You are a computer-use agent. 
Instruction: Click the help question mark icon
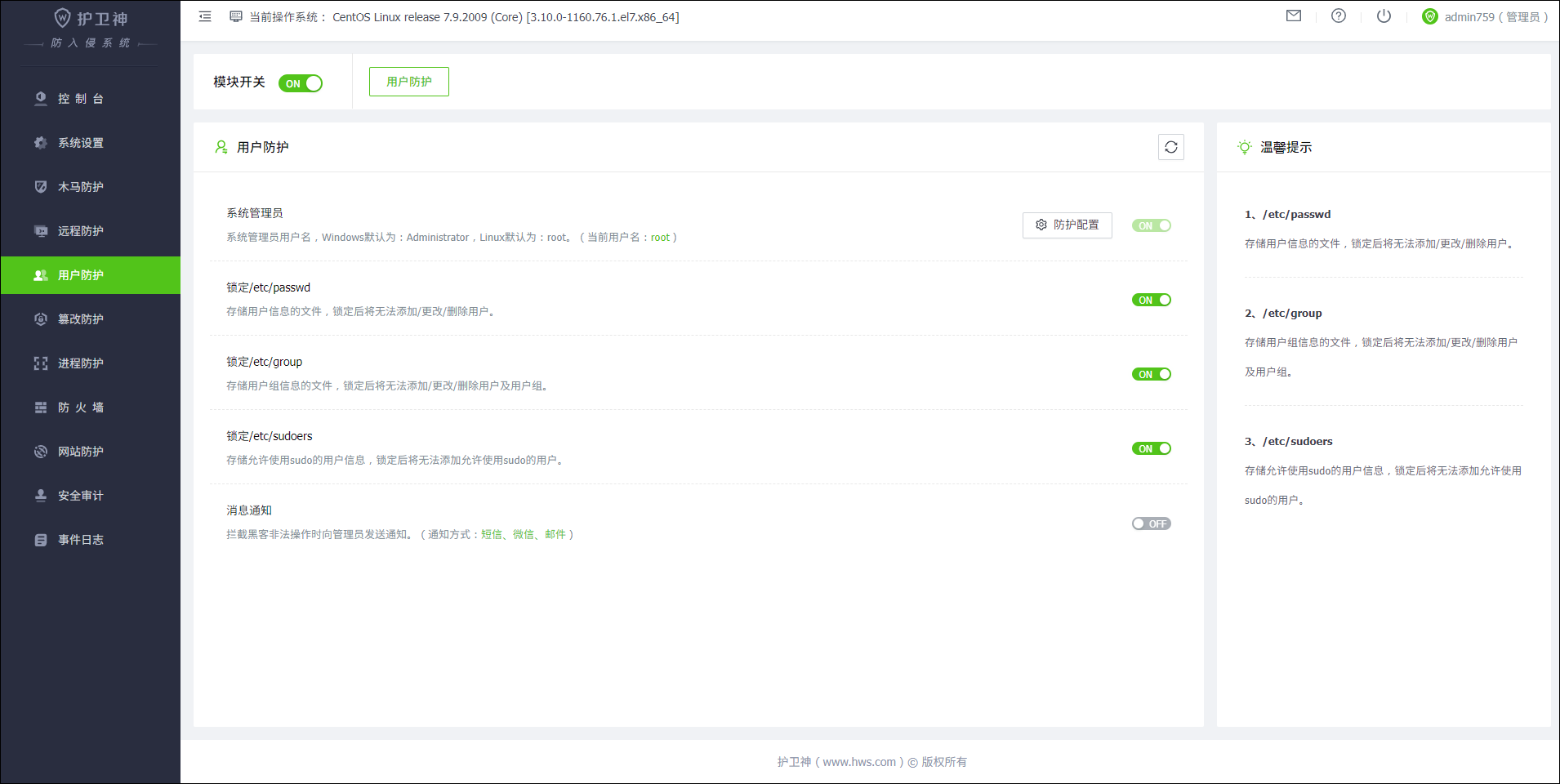coord(1339,16)
